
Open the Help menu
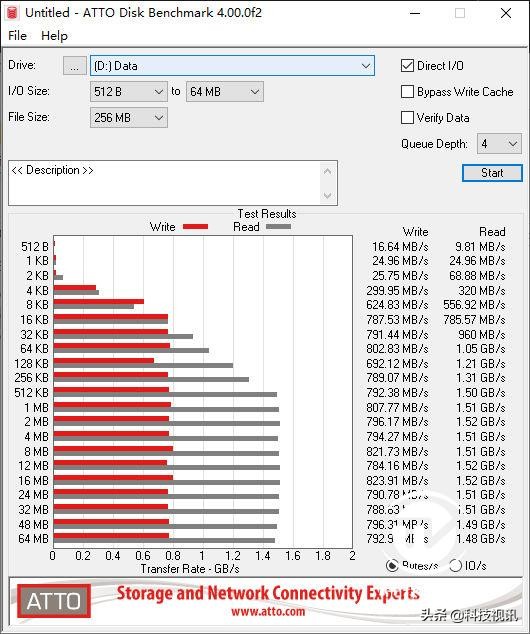(x=54, y=36)
